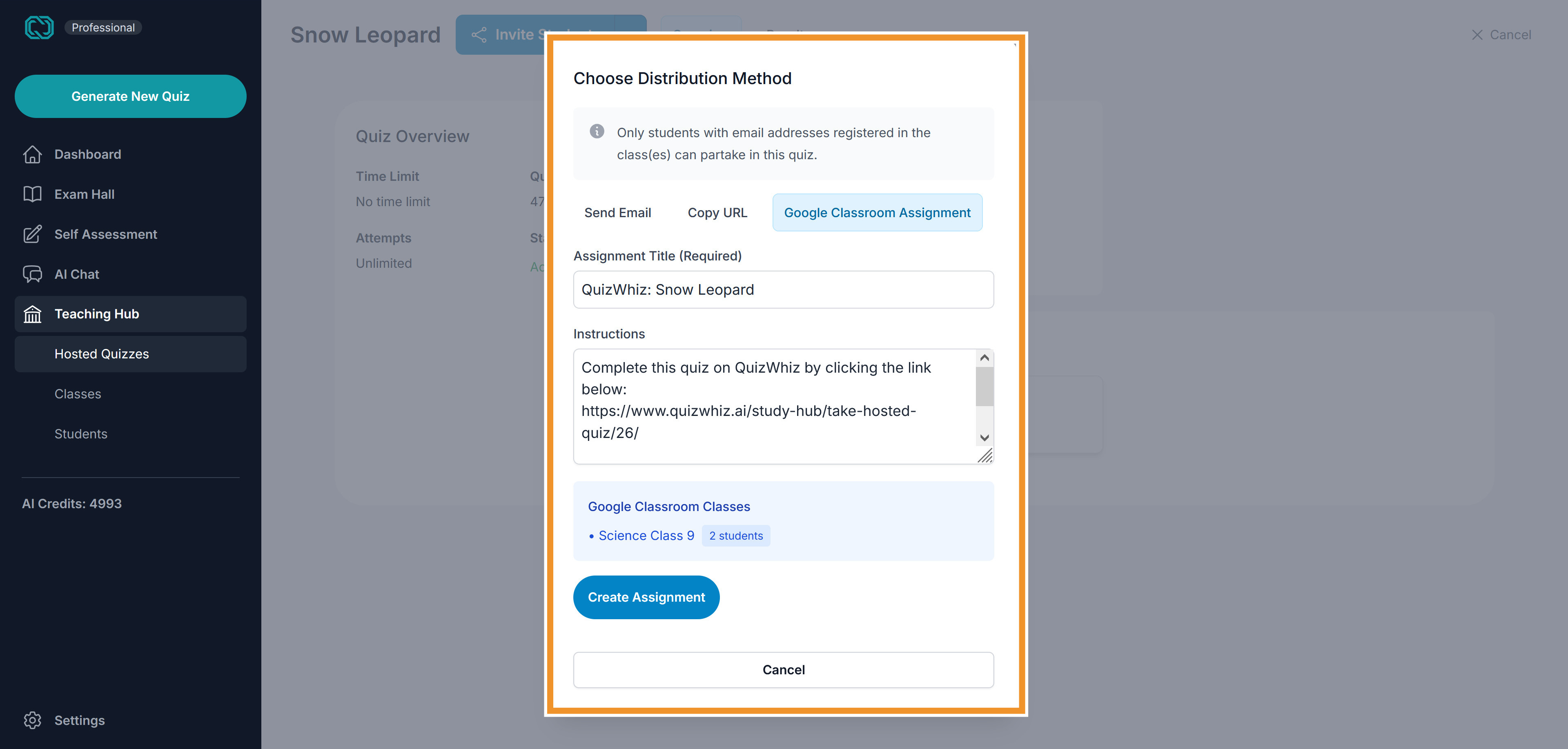The height and width of the screenshot is (749, 1568).
Task: Click the Instructions scrollbar up arrow
Action: click(x=984, y=358)
